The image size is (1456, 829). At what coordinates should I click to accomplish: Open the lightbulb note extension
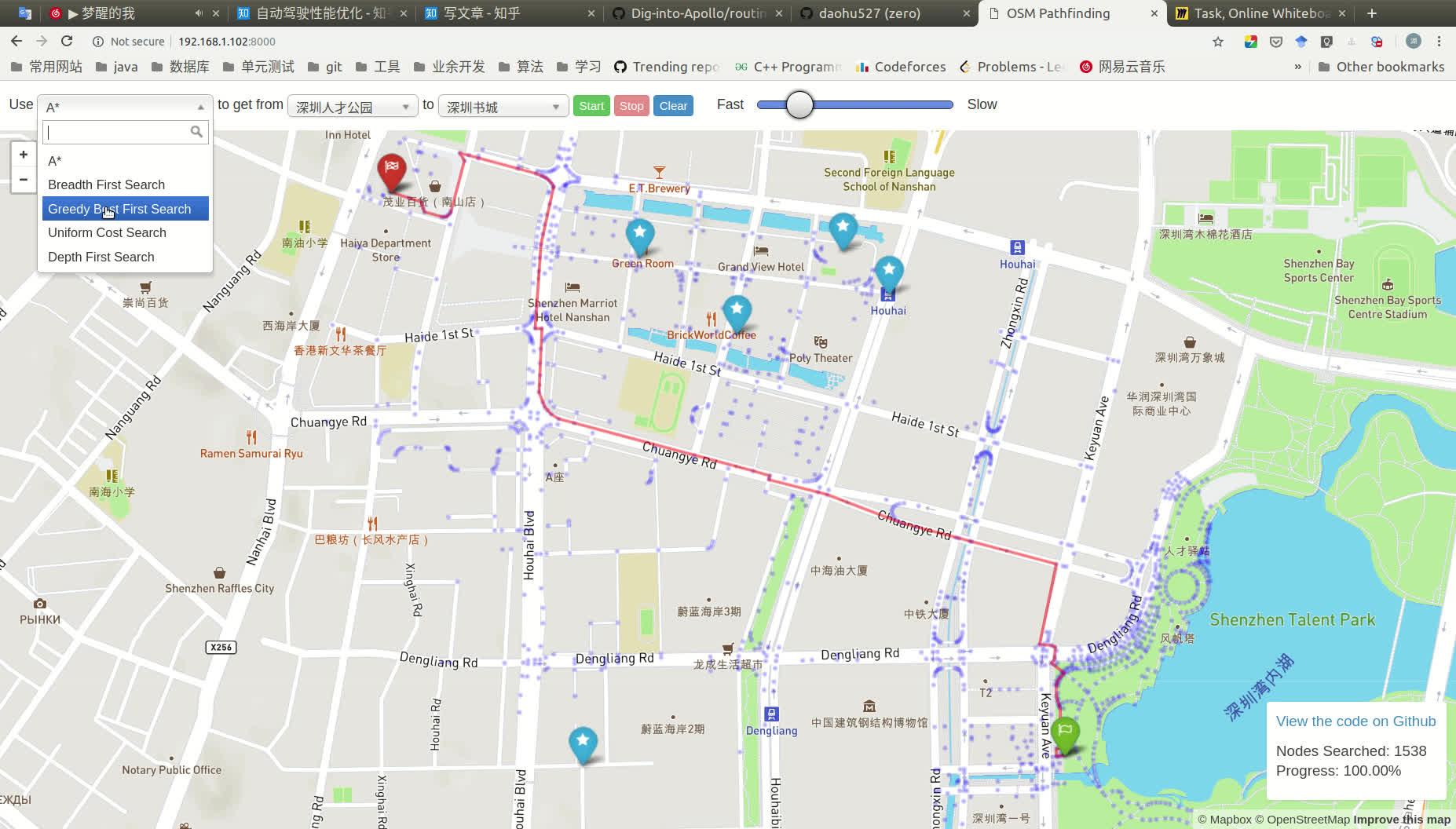1326,42
